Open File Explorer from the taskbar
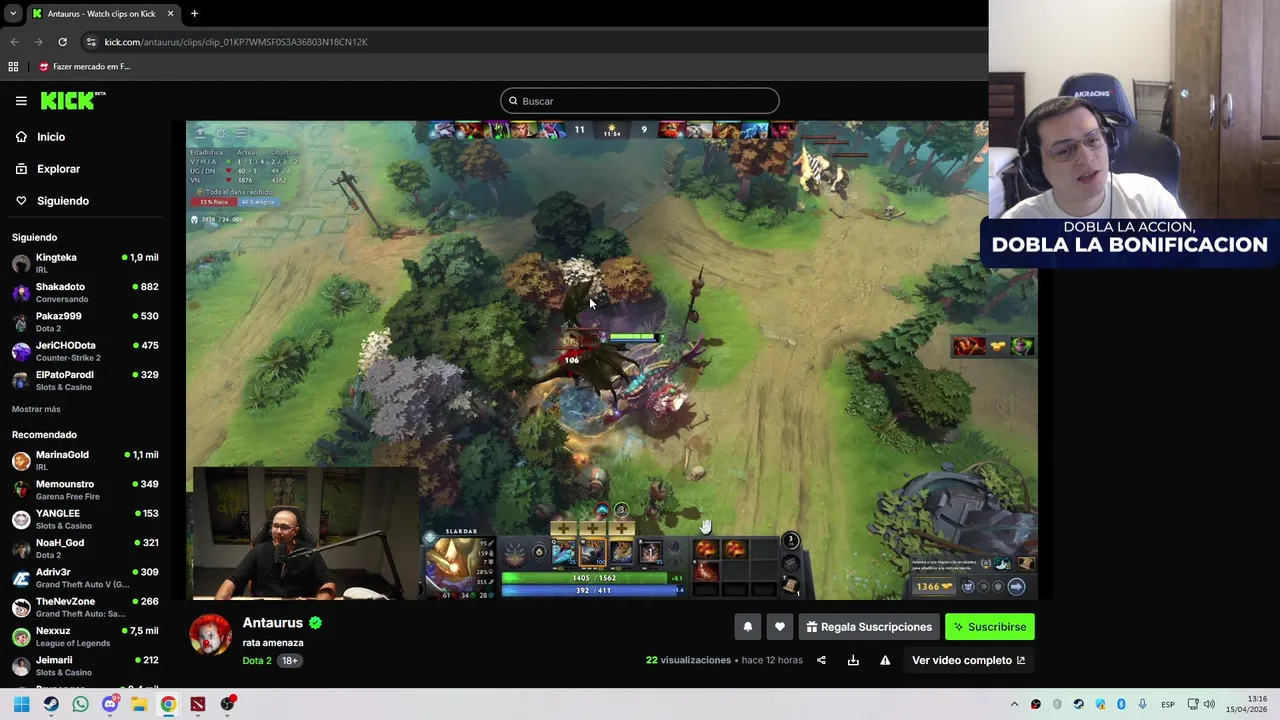1280x720 pixels. pyautogui.click(x=139, y=704)
